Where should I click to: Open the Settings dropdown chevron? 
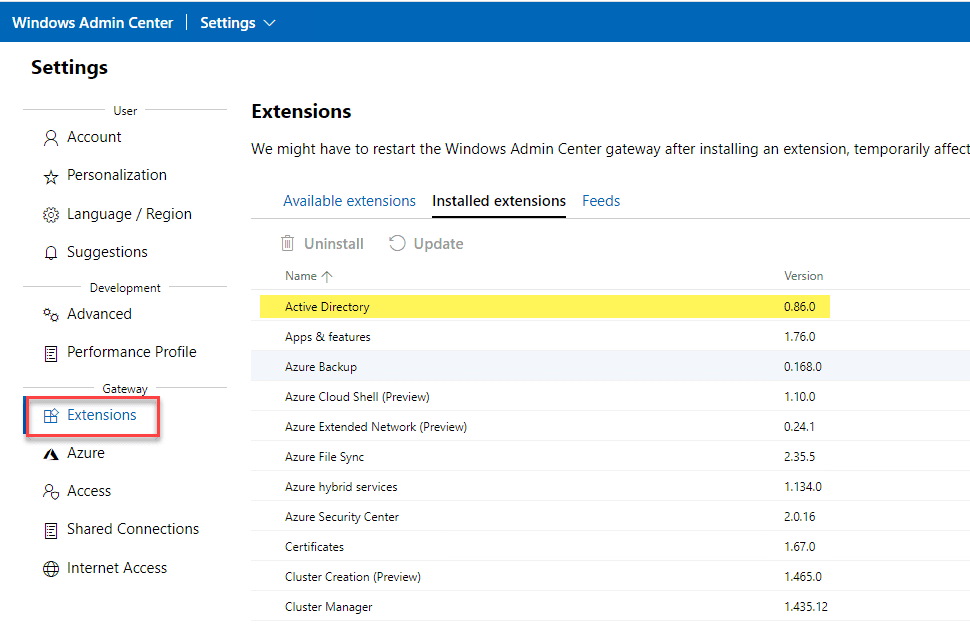point(269,23)
